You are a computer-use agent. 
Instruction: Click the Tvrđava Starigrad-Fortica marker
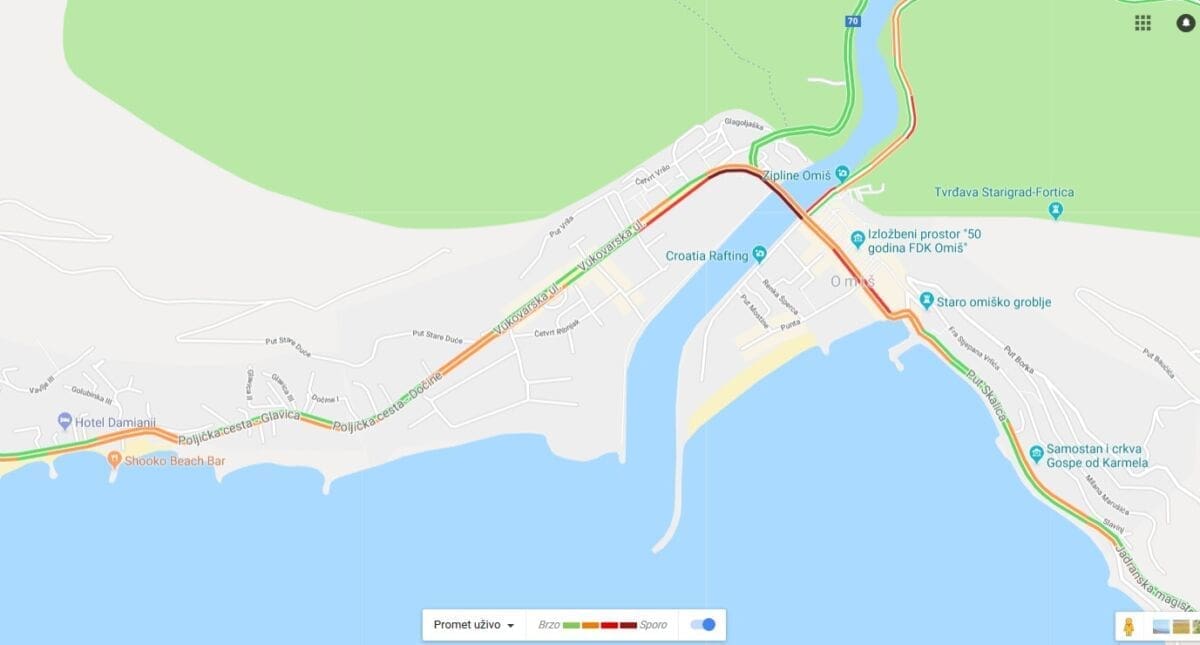click(1056, 210)
